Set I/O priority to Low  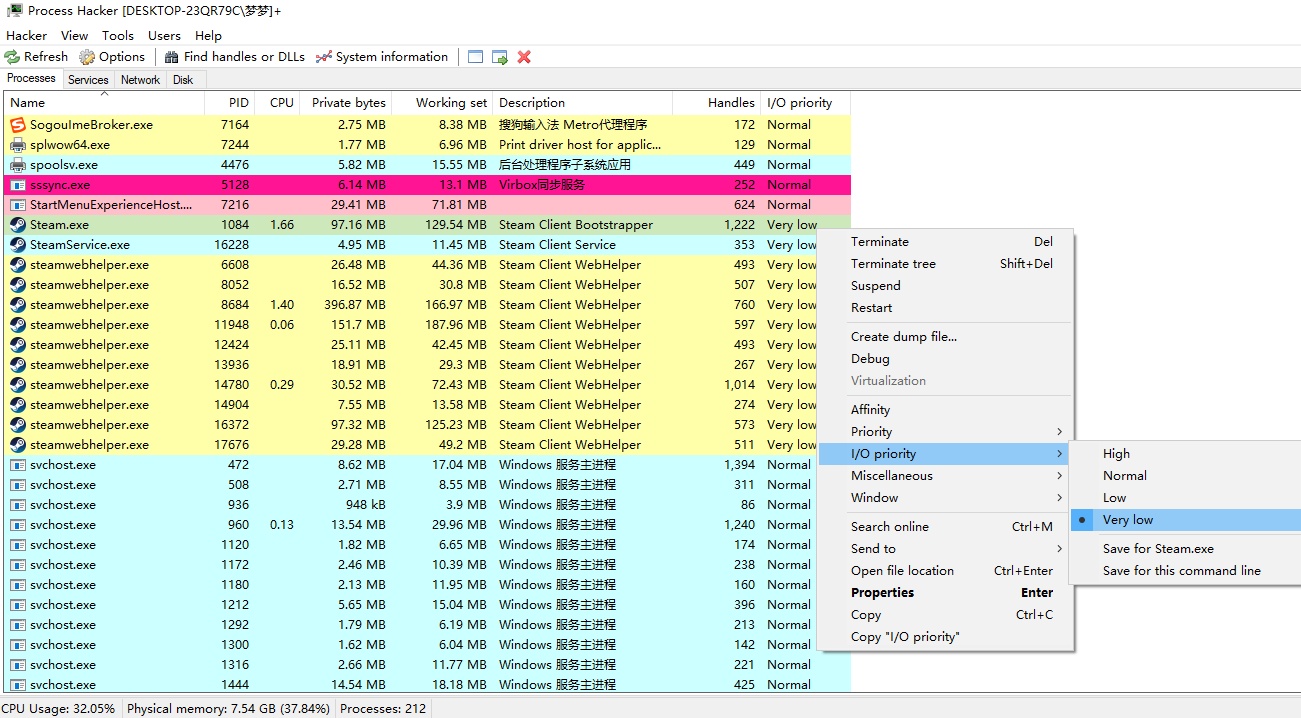tap(1185, 498)
